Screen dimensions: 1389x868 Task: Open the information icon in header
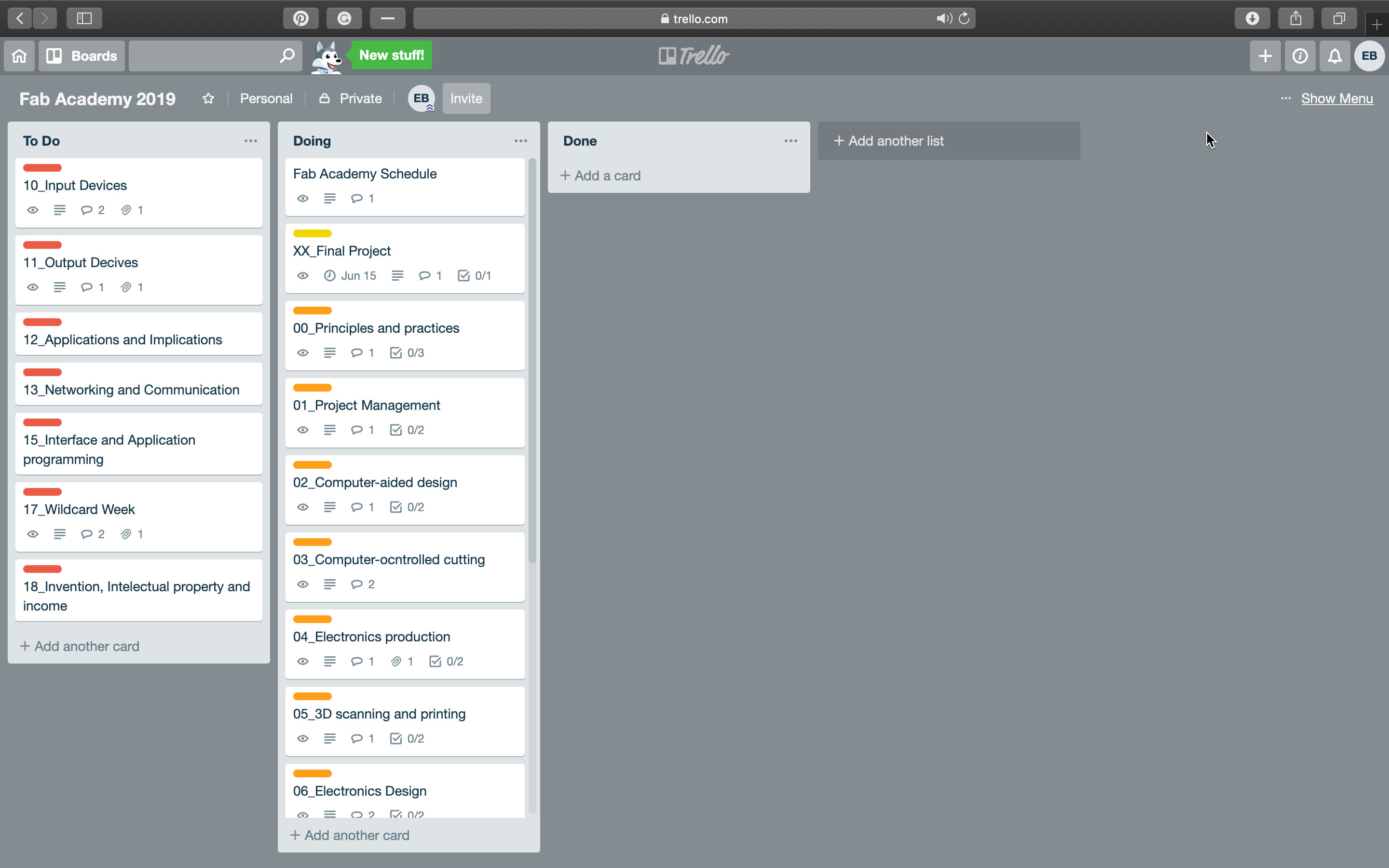click(x=1300, y=55)
